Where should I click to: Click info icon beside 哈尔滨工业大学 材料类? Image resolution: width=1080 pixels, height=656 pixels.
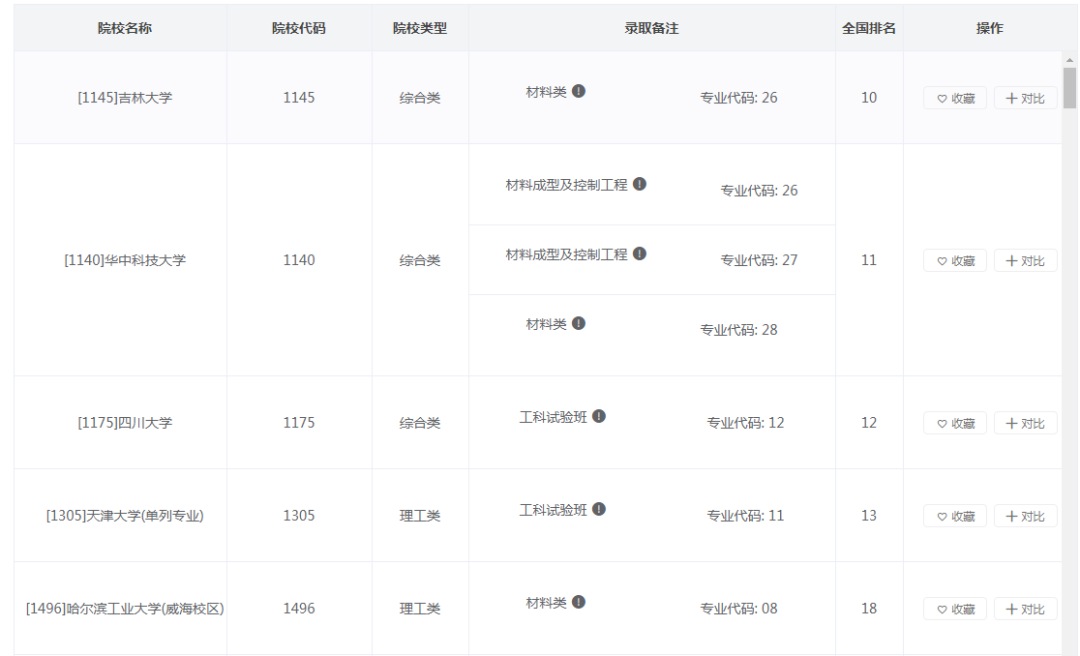click(x=579, y=603)
